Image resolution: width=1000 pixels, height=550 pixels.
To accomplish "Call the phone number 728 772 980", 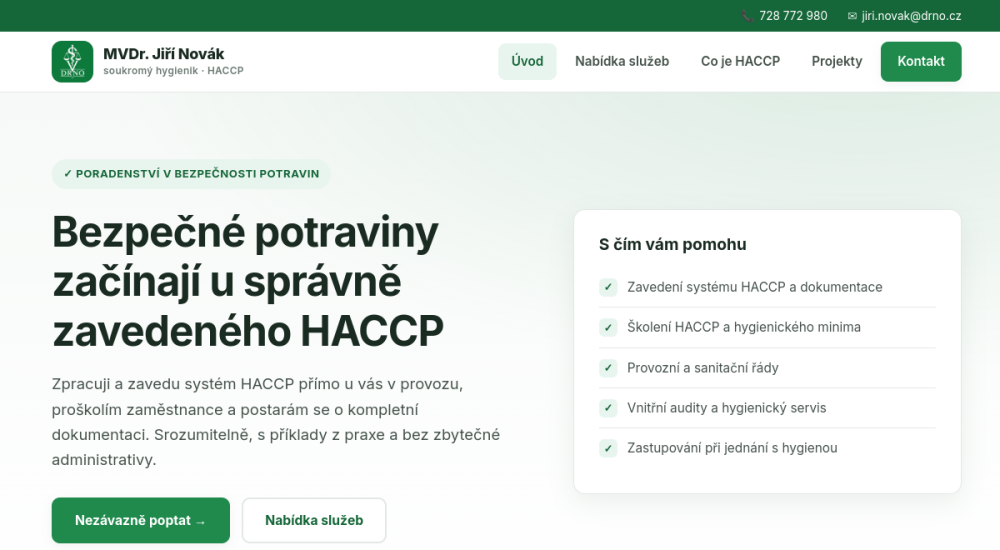I will [x=793, y=16].
